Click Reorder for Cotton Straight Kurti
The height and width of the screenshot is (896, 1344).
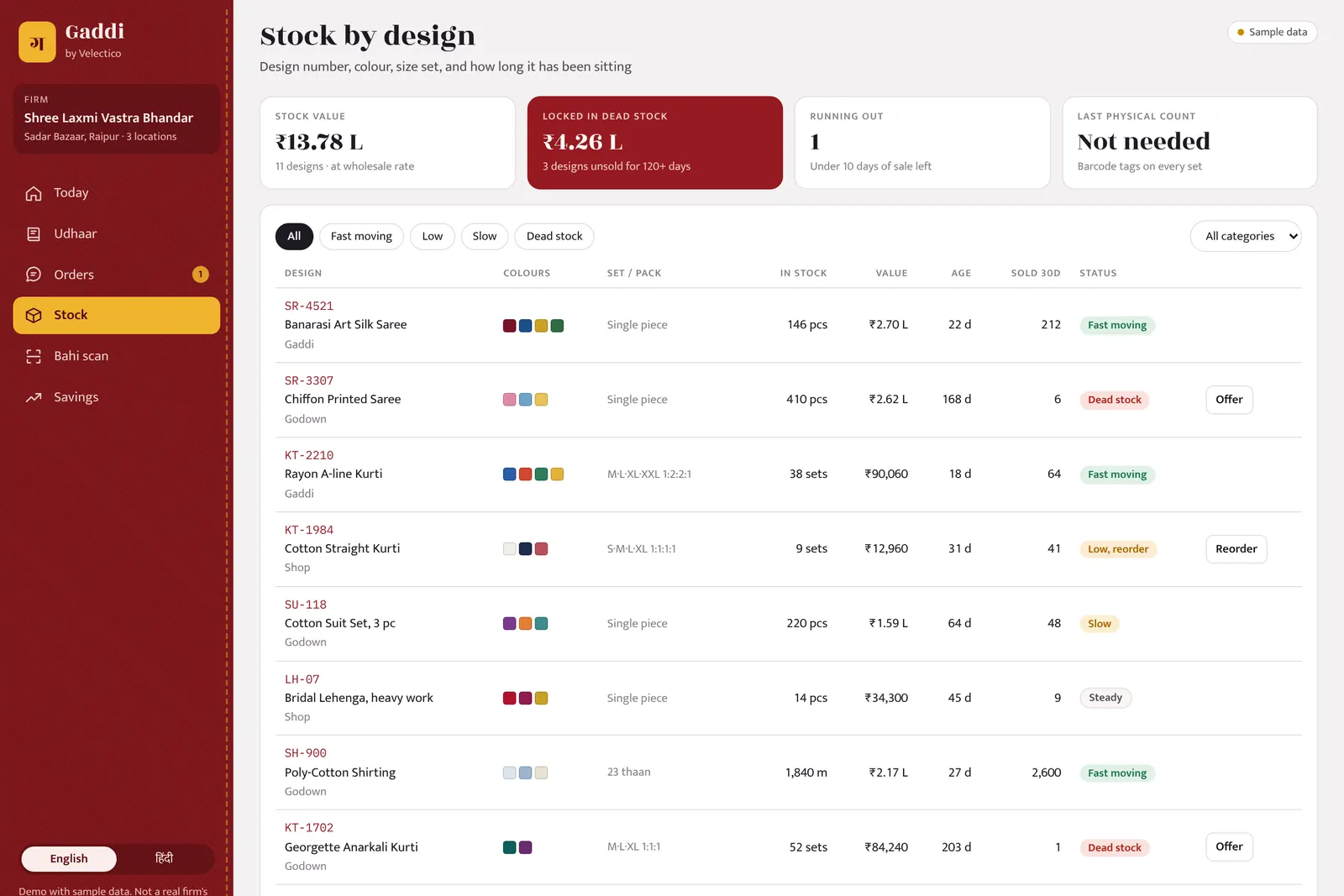click(1236, 549)
